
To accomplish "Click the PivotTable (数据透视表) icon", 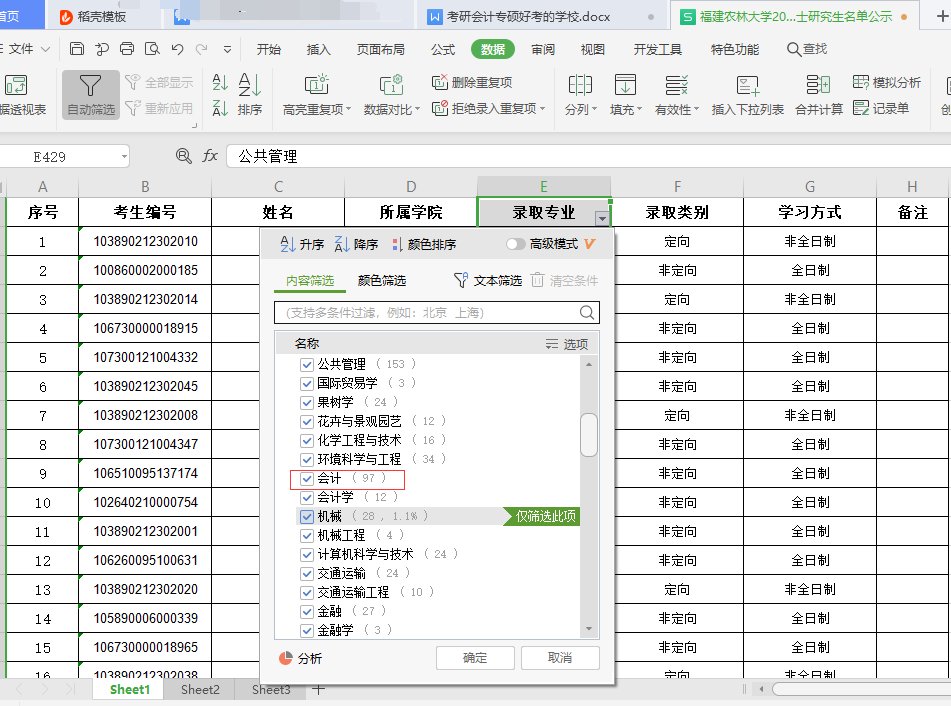I will (x=16, y=86).
